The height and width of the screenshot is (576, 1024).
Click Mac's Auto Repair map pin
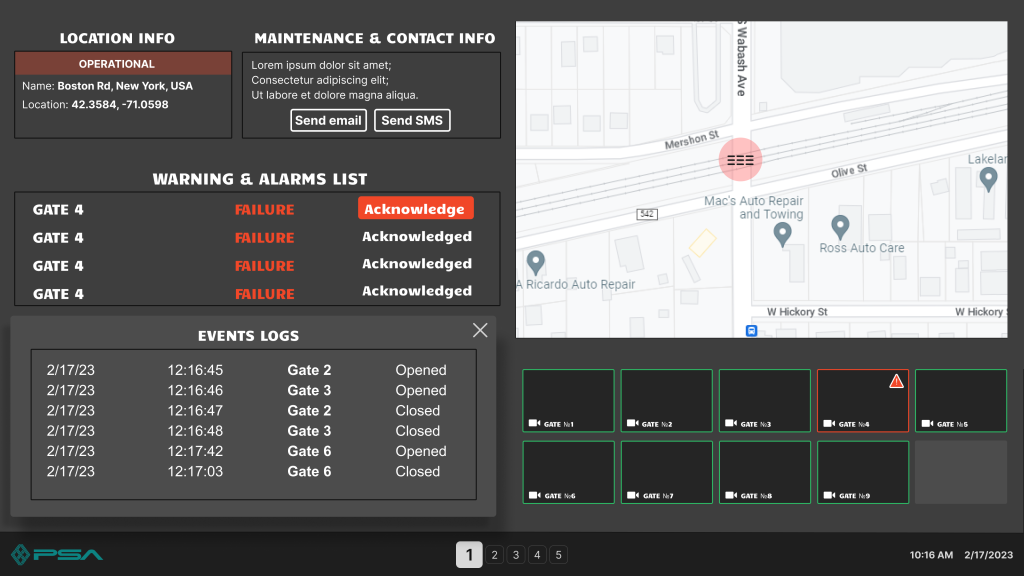(x=782, y=234)
